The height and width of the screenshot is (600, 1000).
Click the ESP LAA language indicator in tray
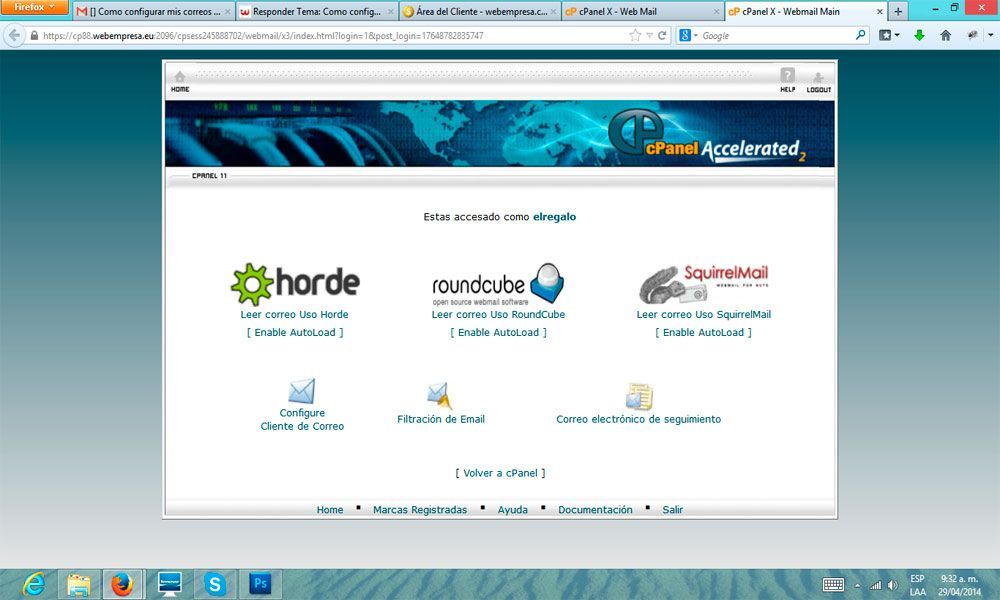pyautogui.click(x=917, y=585)
